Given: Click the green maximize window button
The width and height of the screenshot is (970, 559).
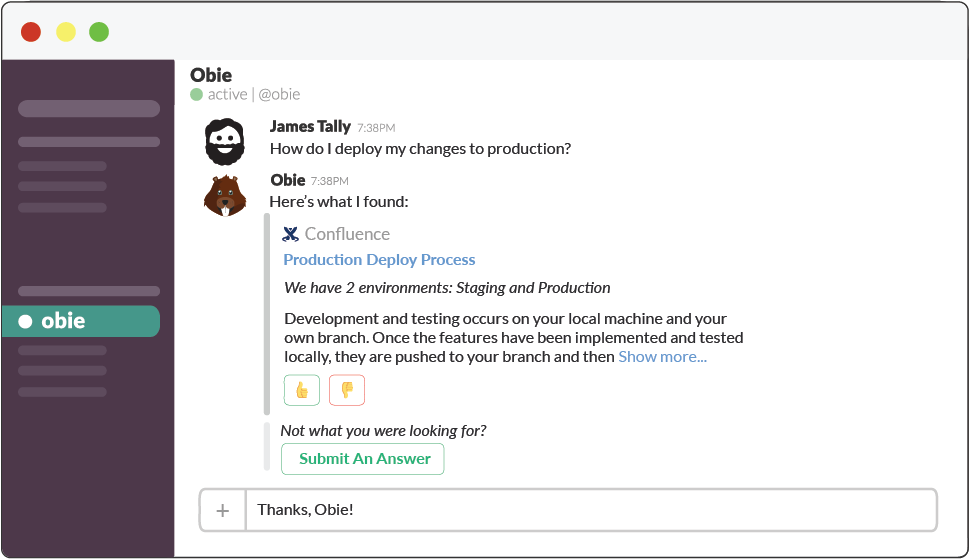Looking at the screenshot, I should (99, 31).
